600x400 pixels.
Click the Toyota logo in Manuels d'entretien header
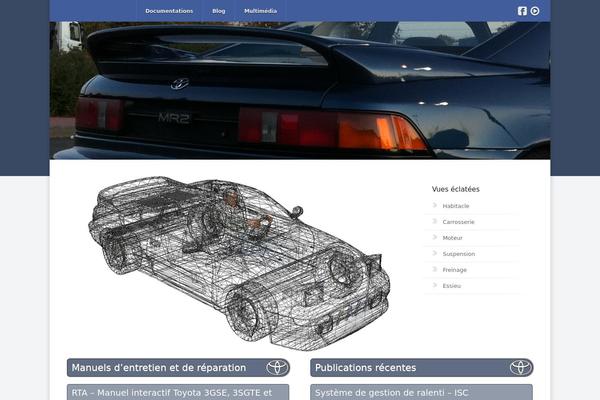[276, 367]
